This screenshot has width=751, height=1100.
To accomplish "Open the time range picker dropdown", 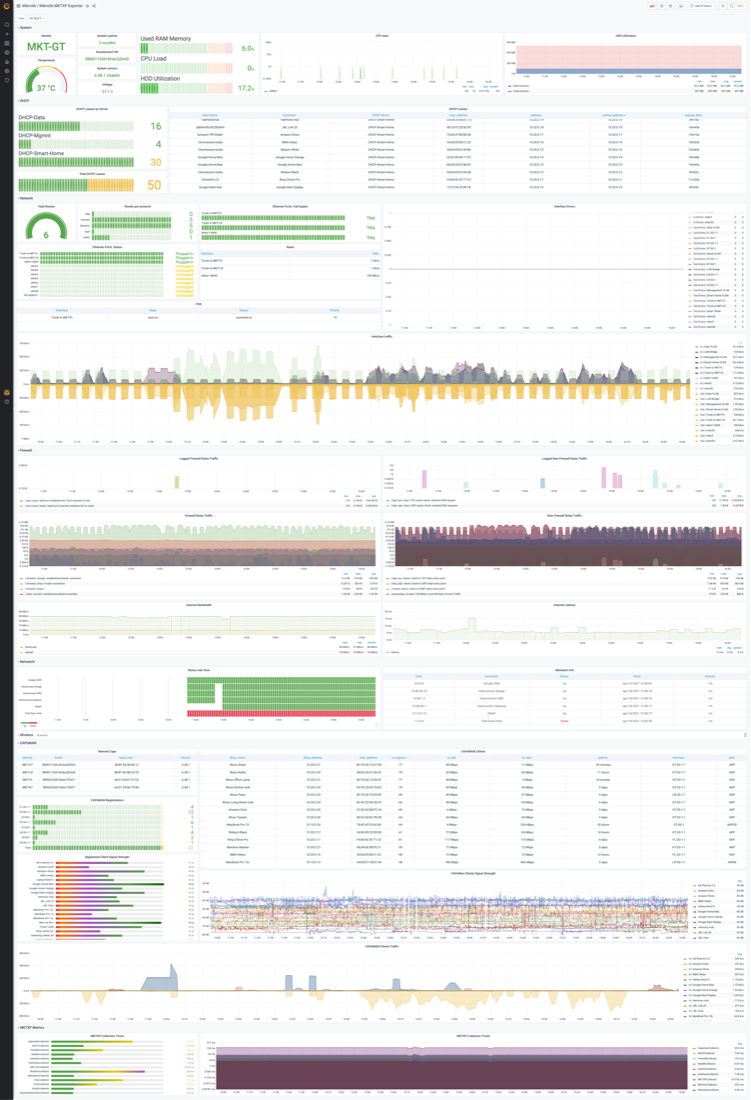I will point(702,6).
